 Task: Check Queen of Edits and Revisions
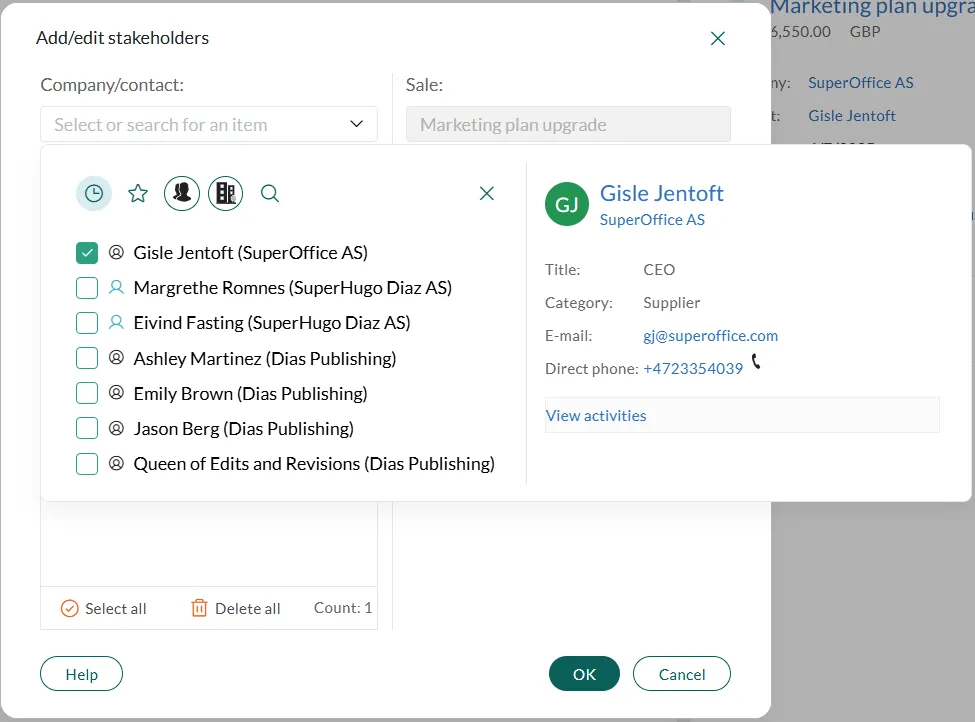(87, 464)
